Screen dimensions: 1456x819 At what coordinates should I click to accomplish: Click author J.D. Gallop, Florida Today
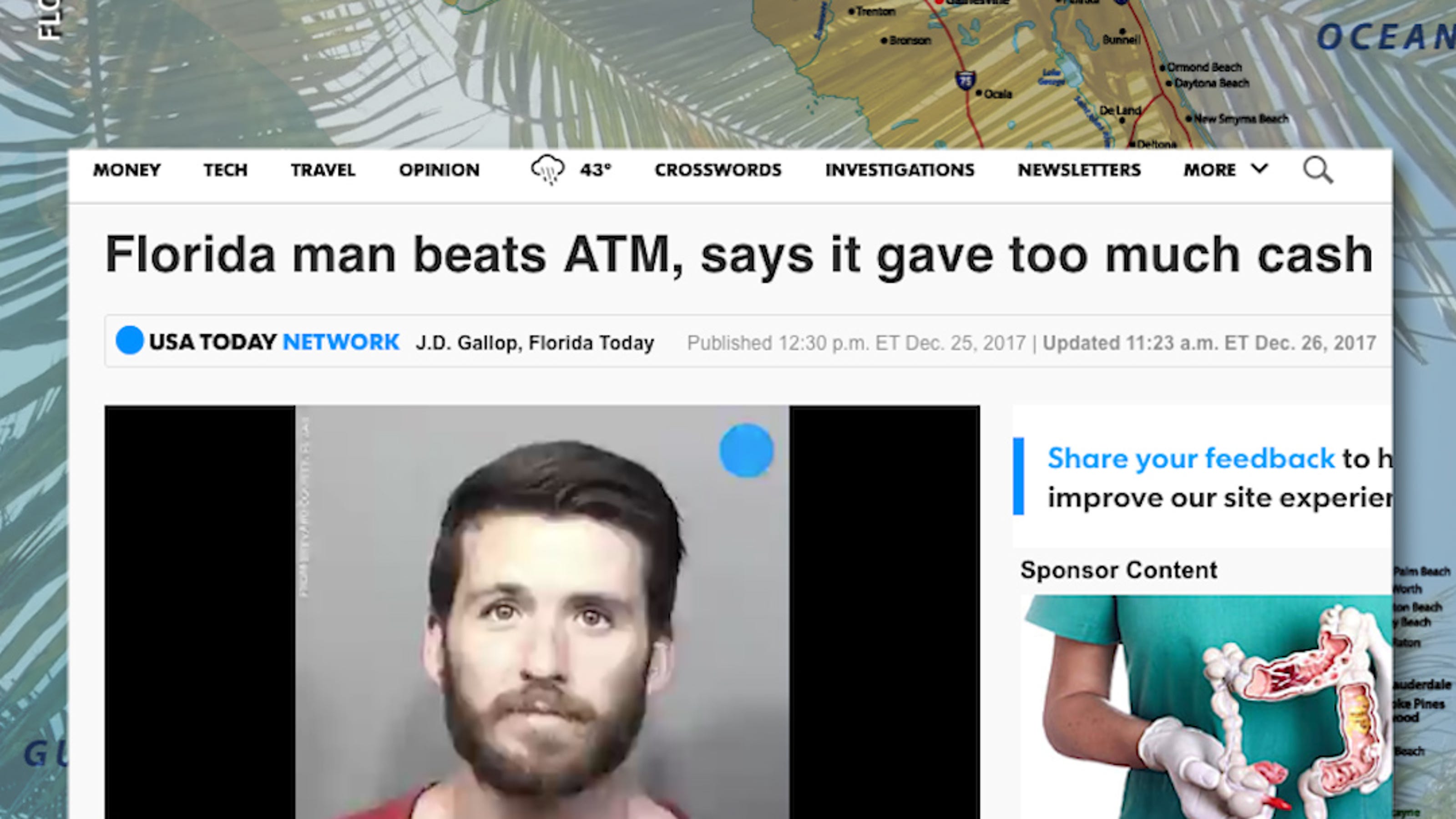[x=535, y=343]
